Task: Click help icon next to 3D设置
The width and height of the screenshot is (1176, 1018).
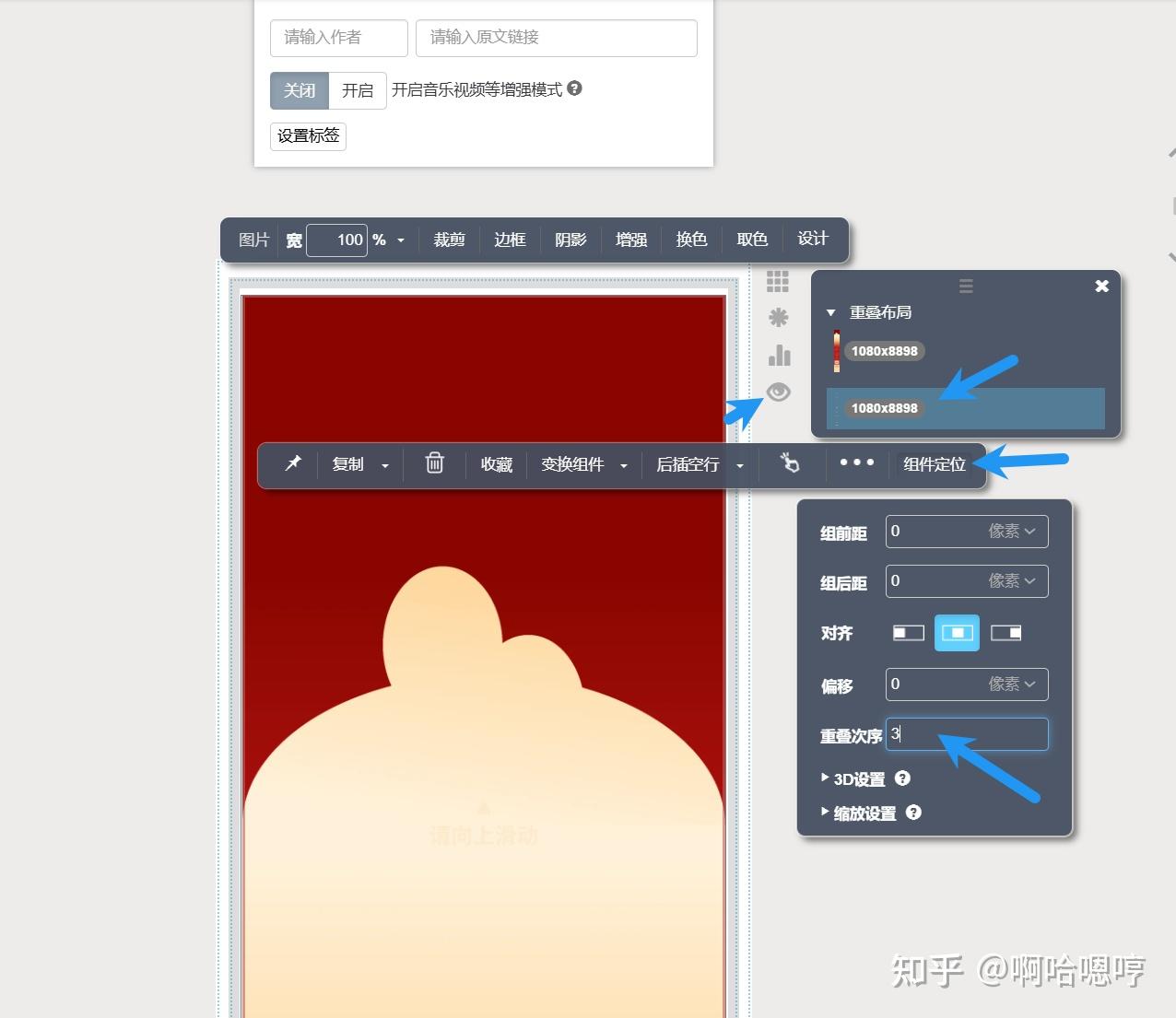Action: click(x=902, y=778)
